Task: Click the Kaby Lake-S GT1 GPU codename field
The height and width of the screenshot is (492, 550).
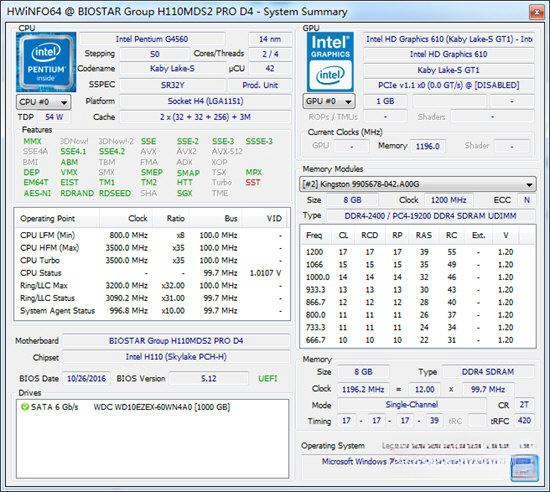Action: point(449,70)
